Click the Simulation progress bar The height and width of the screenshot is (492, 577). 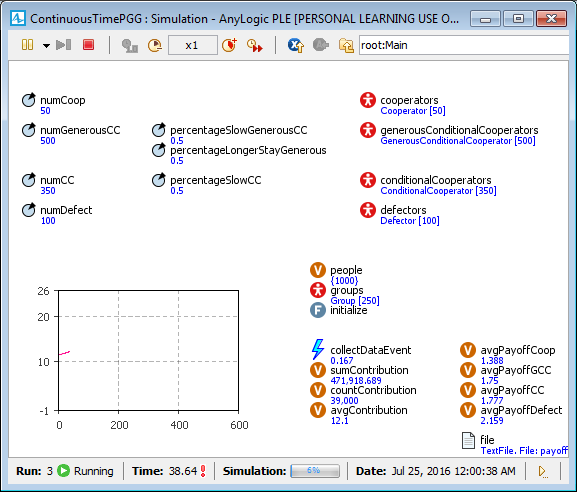[315, 471]
